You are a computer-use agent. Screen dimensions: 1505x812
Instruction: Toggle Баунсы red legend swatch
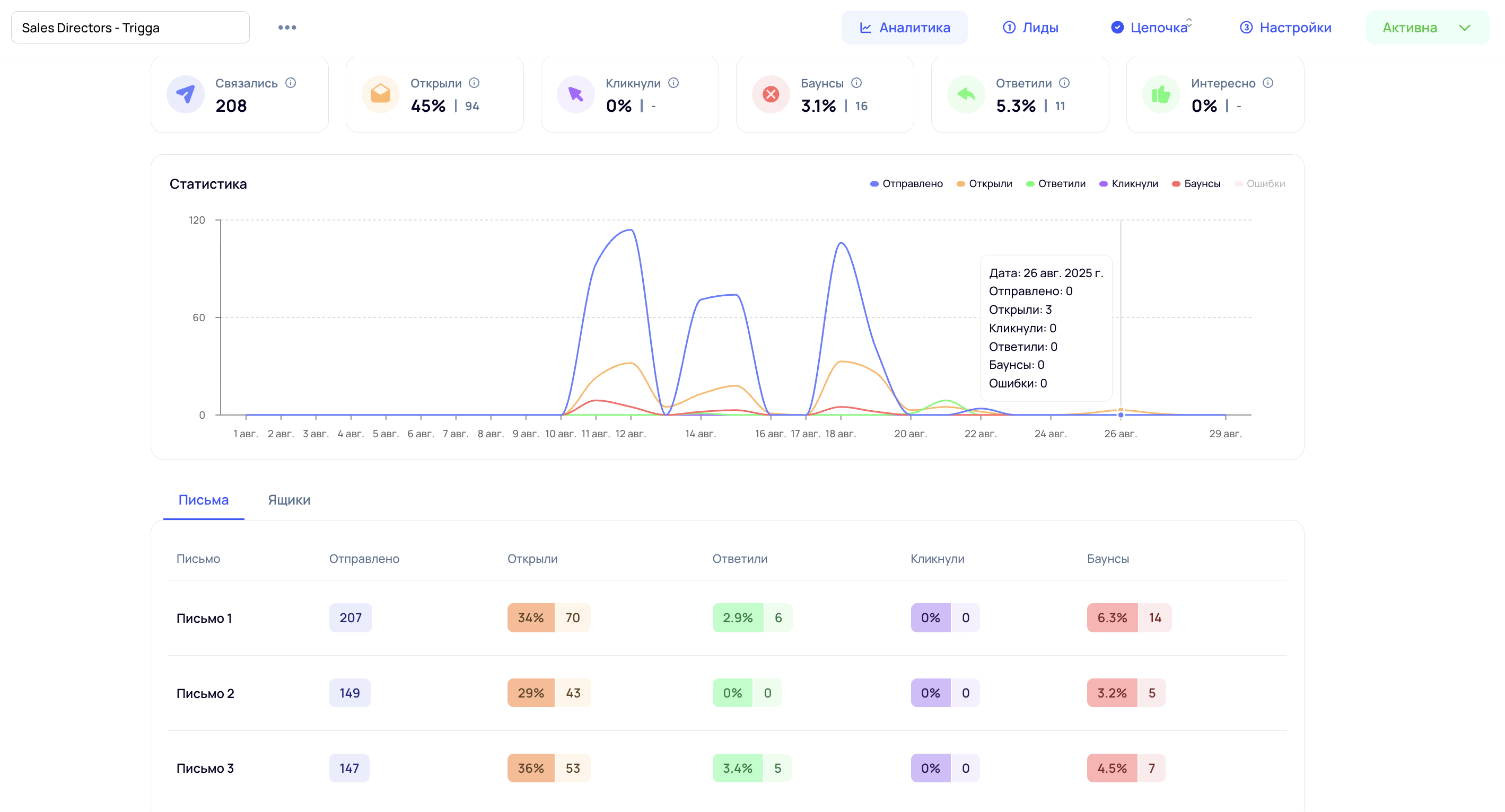tap(1176, 184)
